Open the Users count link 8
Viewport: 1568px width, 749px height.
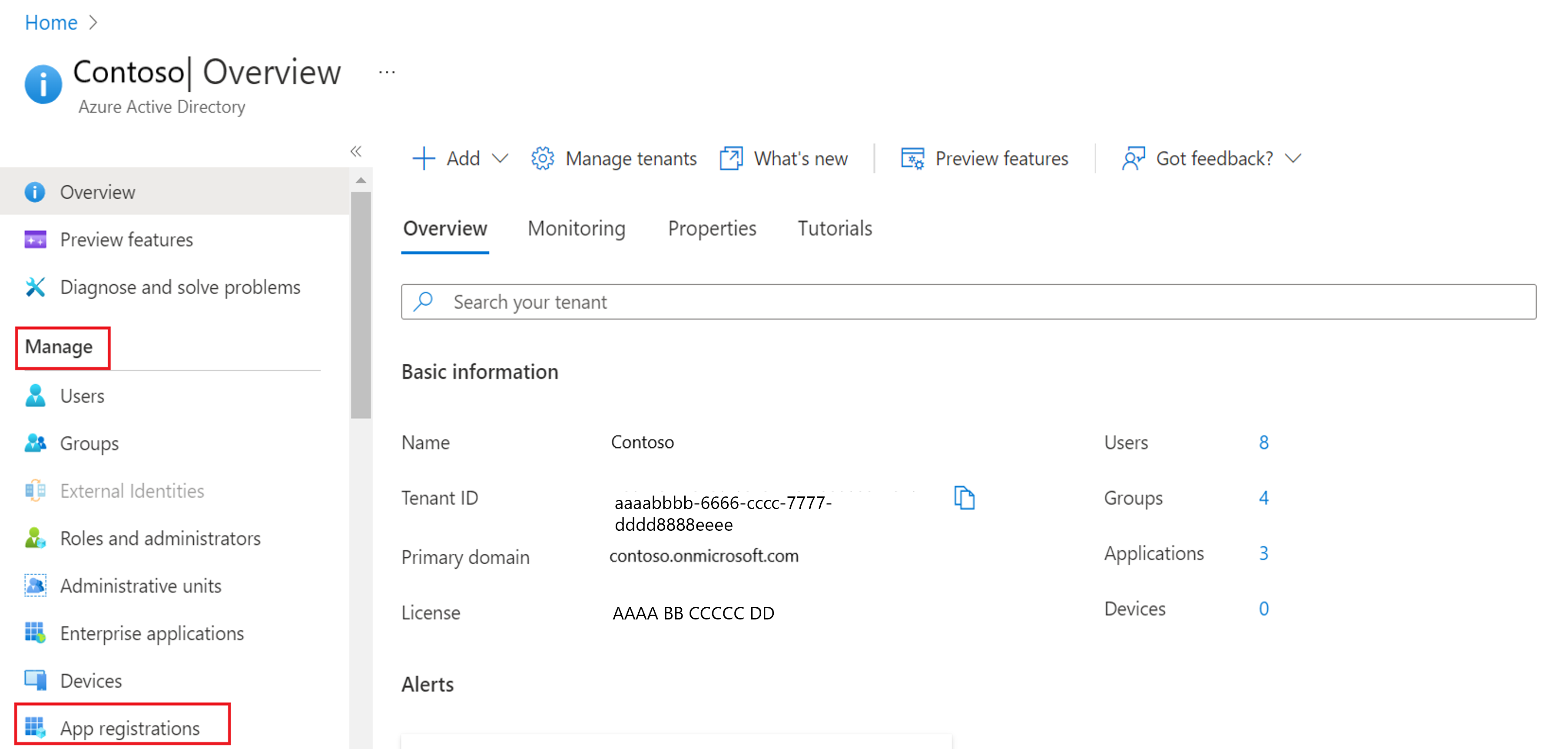click(1263, 443)
